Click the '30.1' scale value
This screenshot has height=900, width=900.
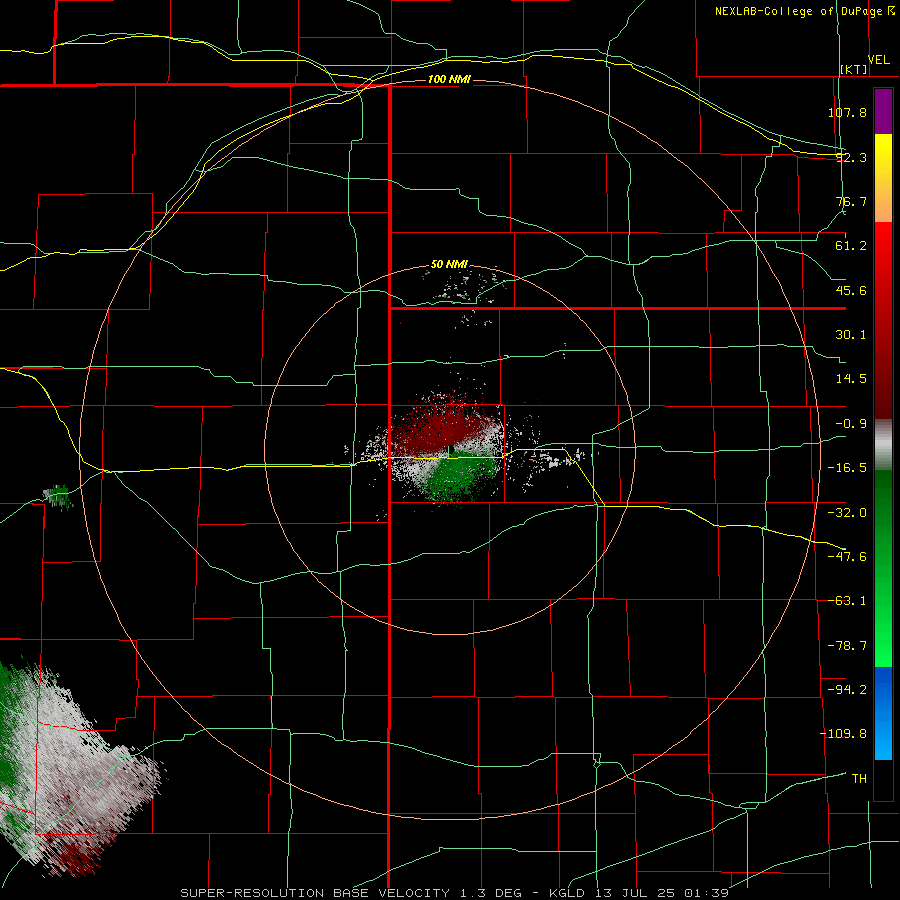pyautogui.click(x=851, y=335)
